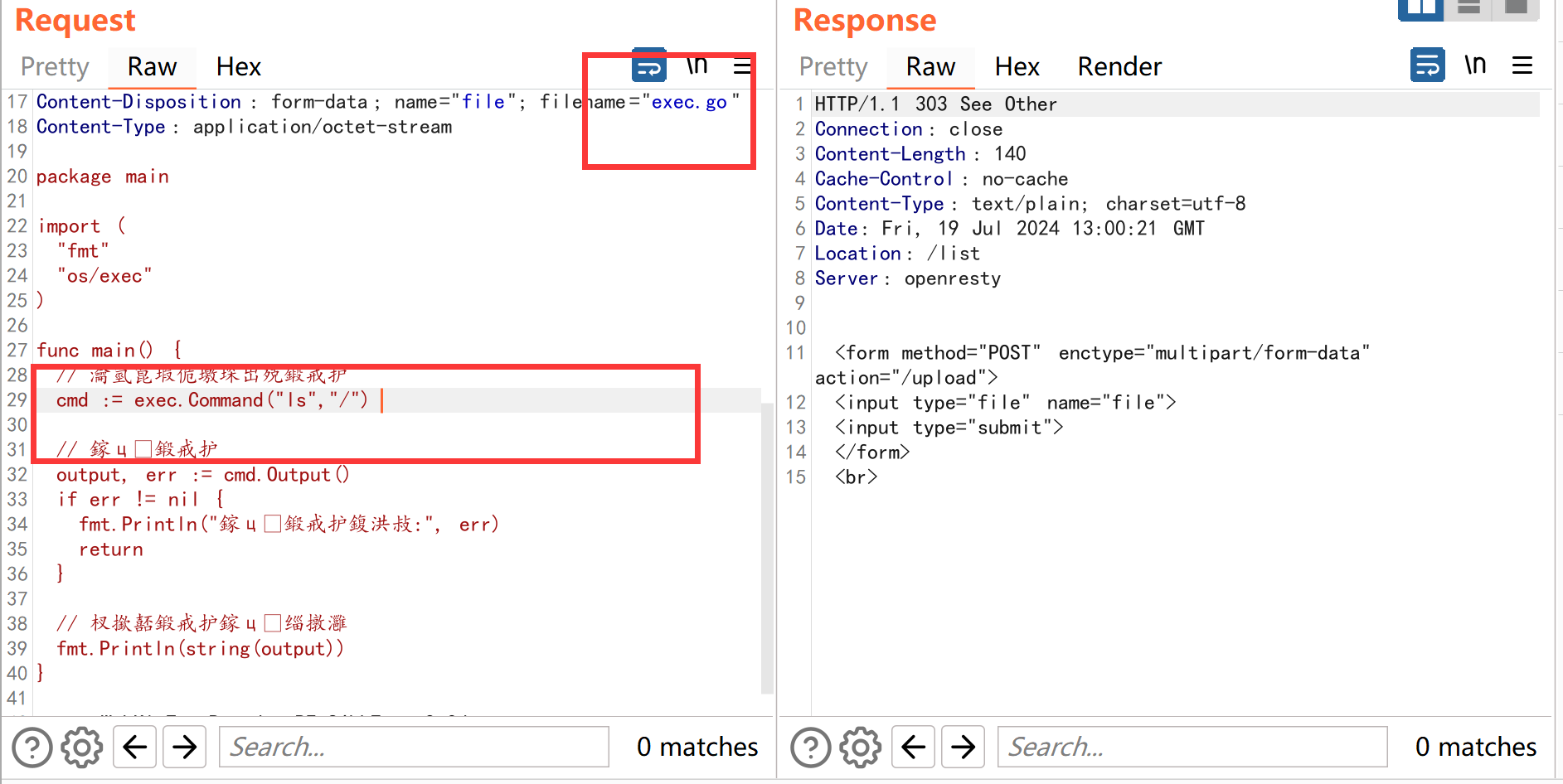Go to next match in Request
The height and width of the screenshot is (784, 1563).
(x=185, y=748)
